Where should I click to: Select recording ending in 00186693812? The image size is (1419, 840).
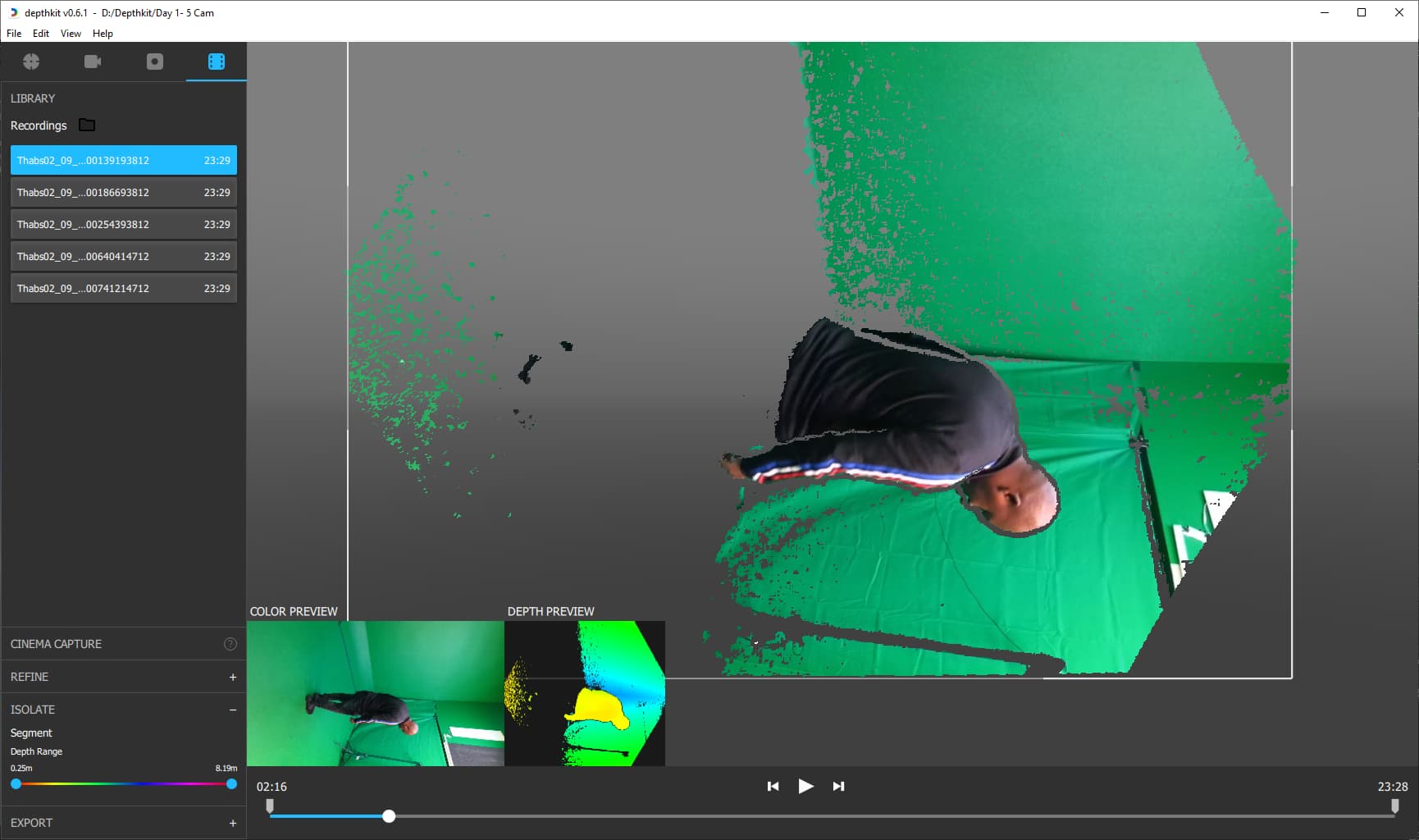(123, 193)
